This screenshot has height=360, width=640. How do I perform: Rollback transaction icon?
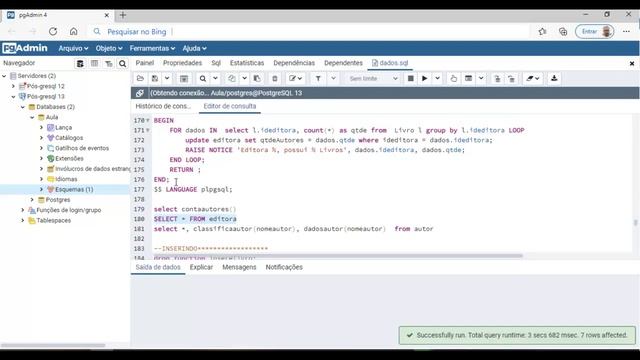point(511,78)
